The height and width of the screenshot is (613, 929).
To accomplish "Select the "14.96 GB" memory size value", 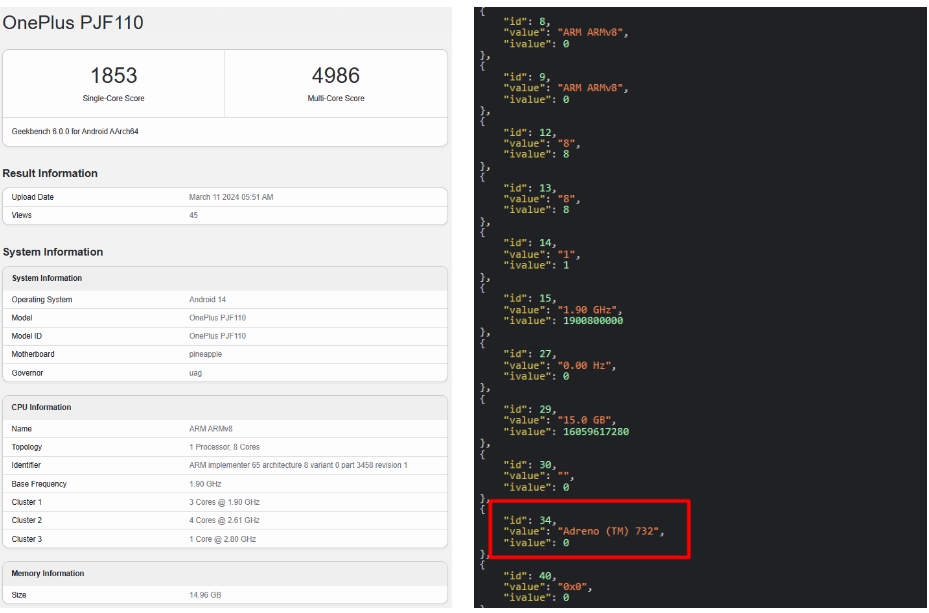I will [206, 595].
